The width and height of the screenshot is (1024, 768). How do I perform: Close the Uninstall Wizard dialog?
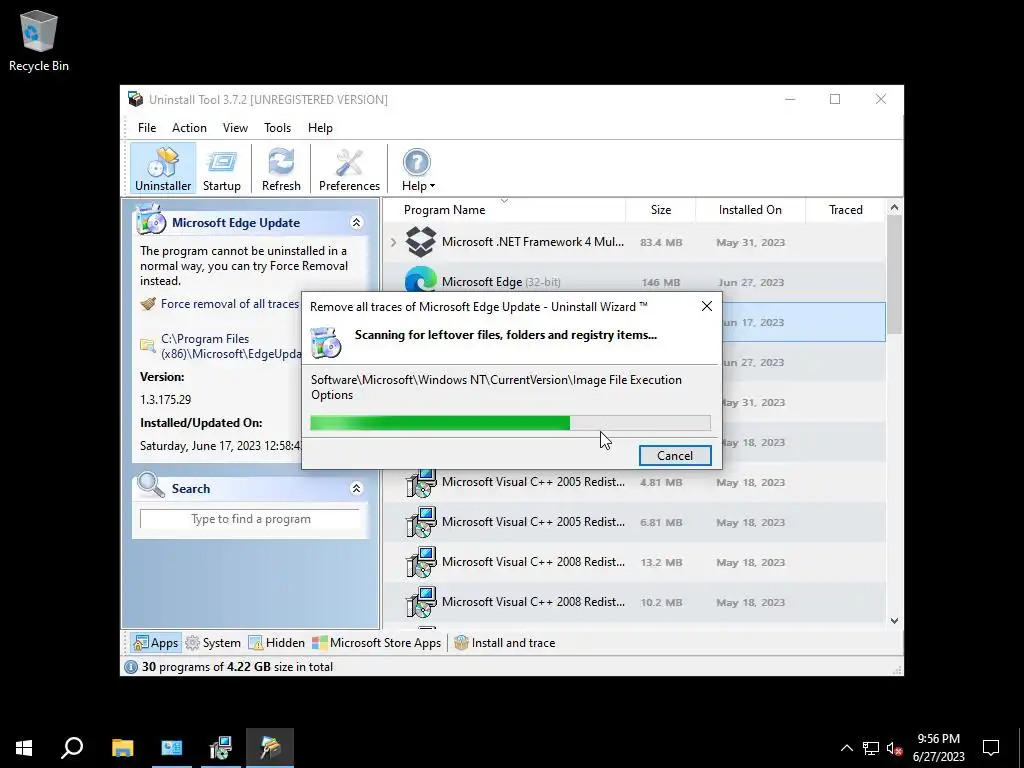pyautogui.click(x=707, y=306)
